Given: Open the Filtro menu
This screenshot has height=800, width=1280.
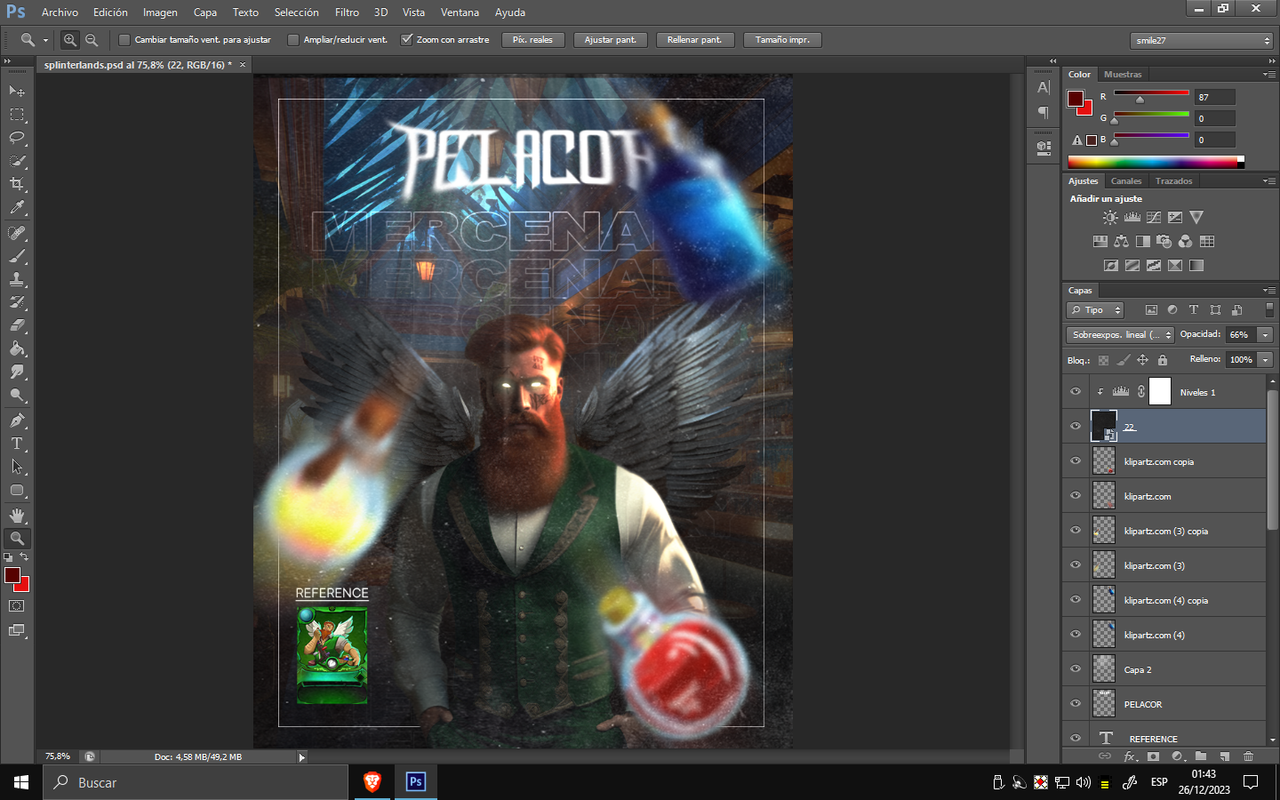Looking at the screenshot, I should click(347, 12).
